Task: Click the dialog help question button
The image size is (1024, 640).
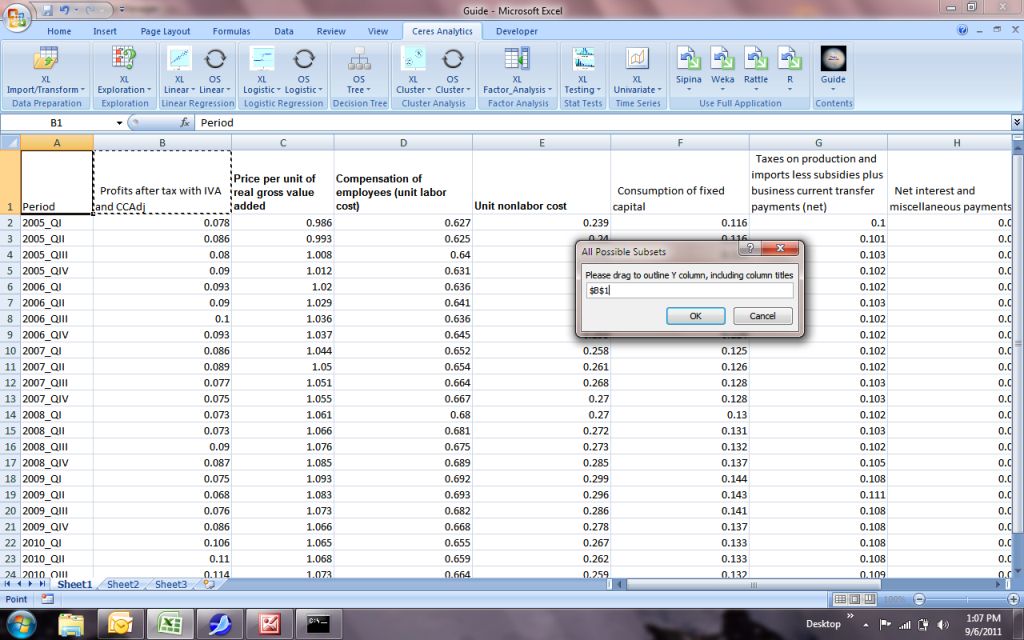Action: point(750,249)
